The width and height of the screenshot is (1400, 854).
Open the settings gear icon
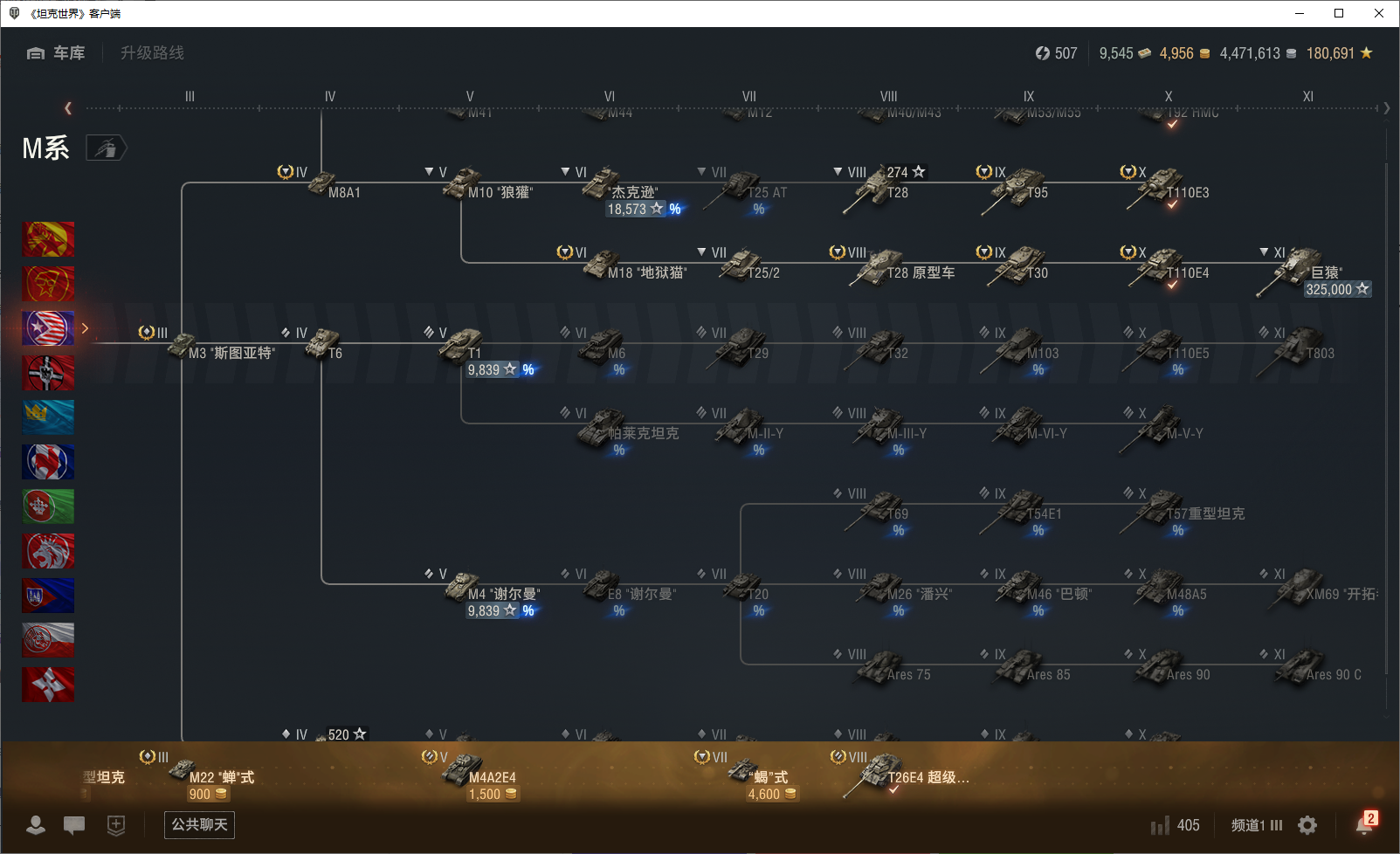(1307, 825)
